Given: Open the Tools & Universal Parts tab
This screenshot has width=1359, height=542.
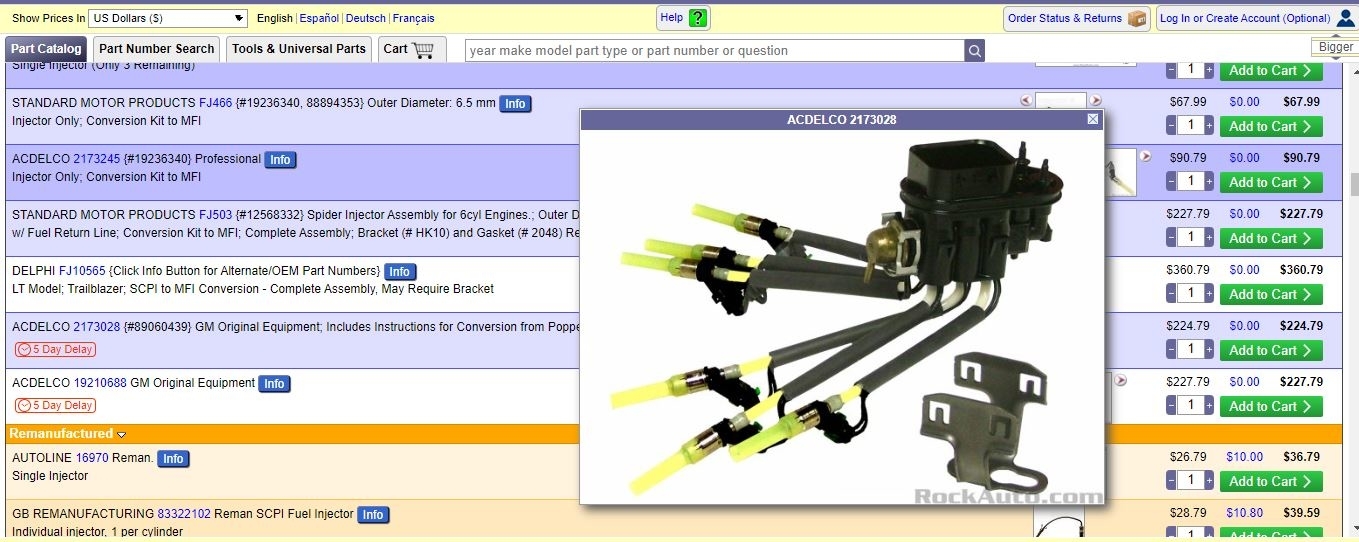Looking at the screenshot, I should coord(299,49).
